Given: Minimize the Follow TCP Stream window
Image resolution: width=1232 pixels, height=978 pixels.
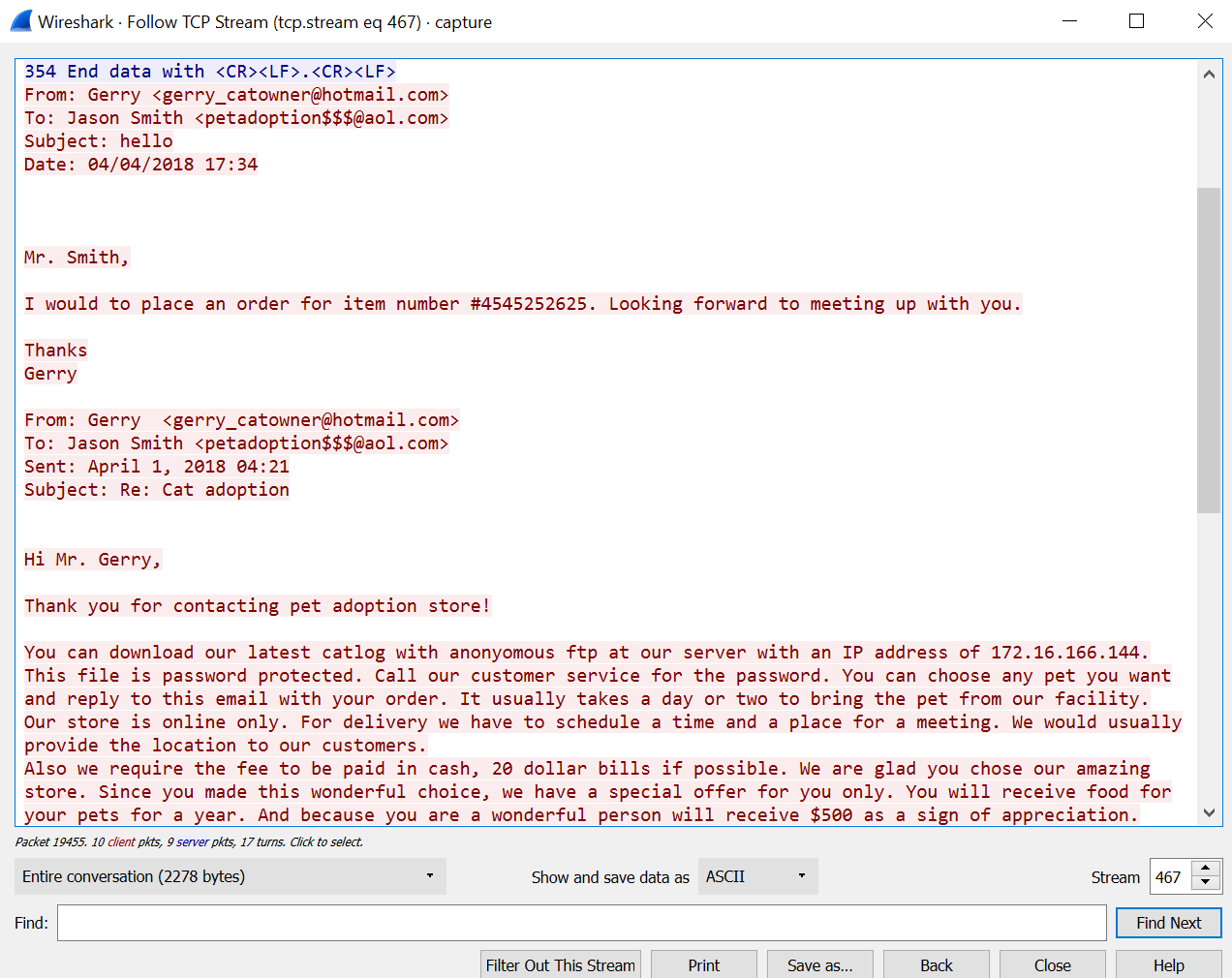Looking at the screenshot, I should pyautogui.click(x=1069, y=20).
